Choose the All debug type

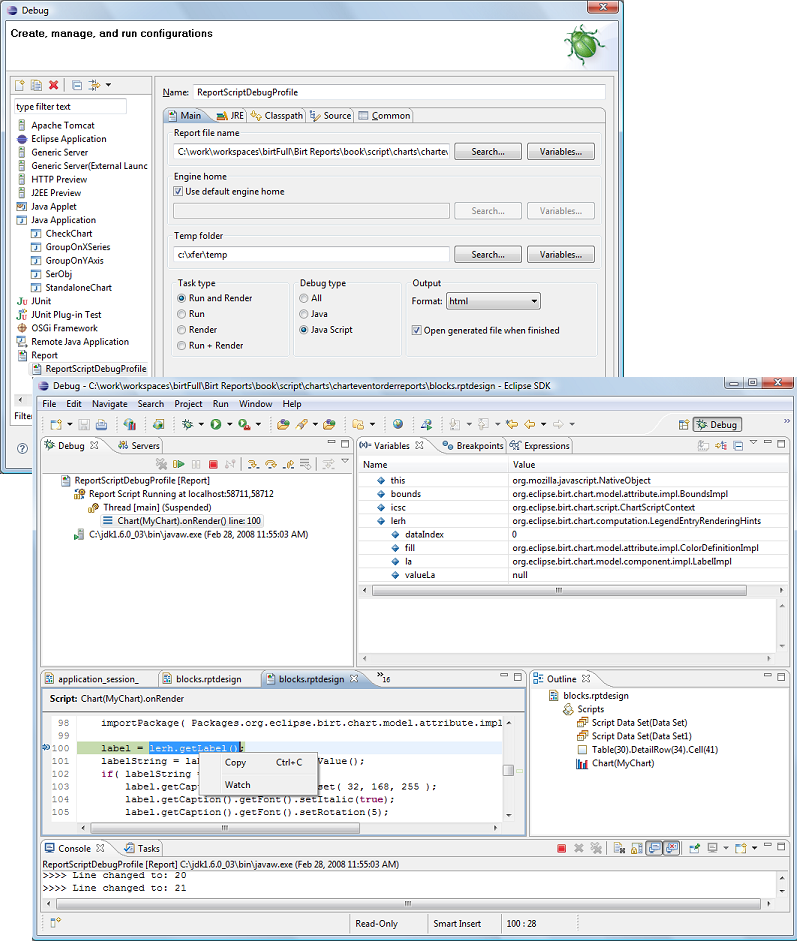coord(304,298)
